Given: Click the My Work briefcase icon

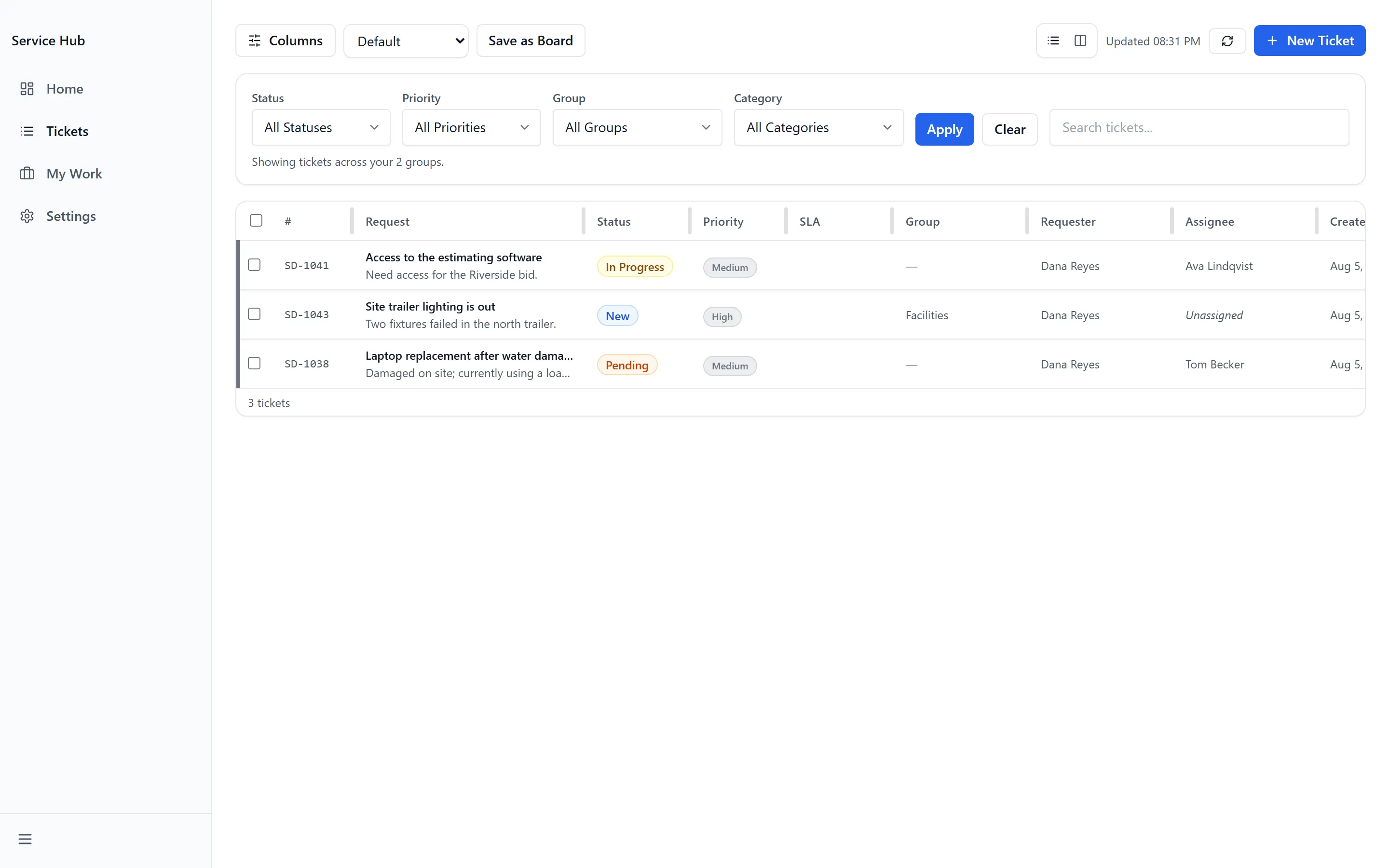Looking at the screenshot, I should [x=27, y=174].
